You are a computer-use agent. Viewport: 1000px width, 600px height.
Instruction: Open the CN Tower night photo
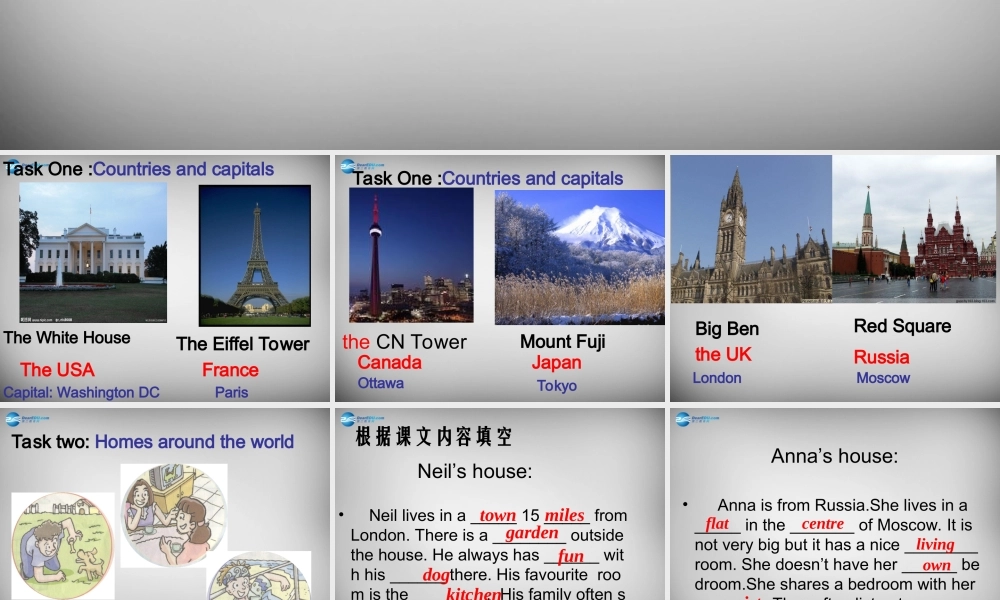tap(411, 255)
